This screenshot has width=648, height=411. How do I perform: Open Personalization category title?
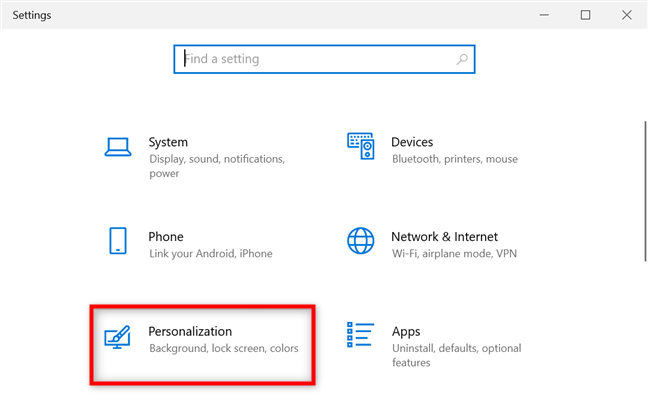click(190, 331)
